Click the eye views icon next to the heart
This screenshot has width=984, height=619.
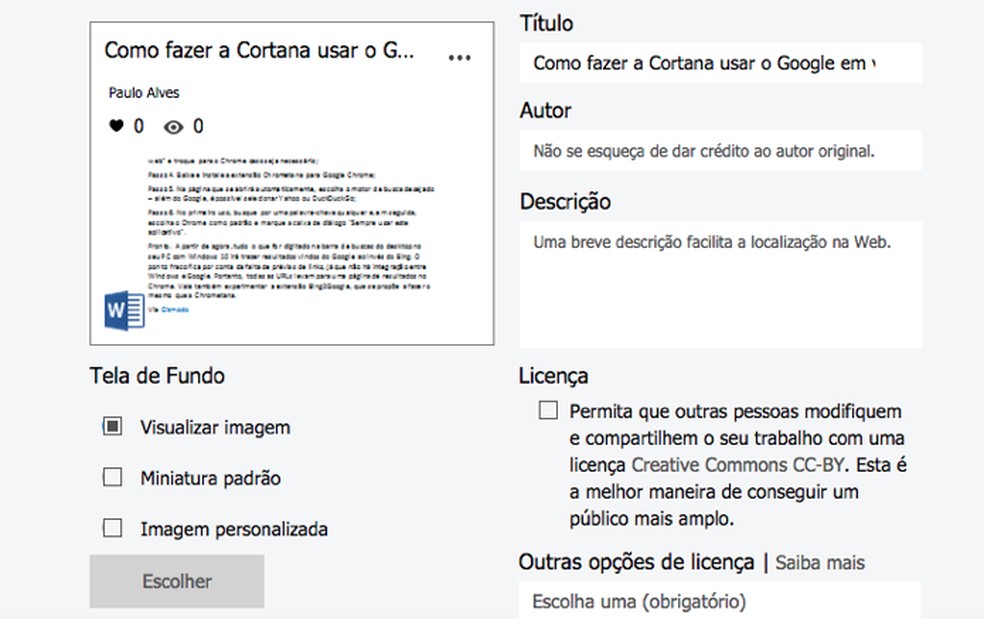pos(172,126)
